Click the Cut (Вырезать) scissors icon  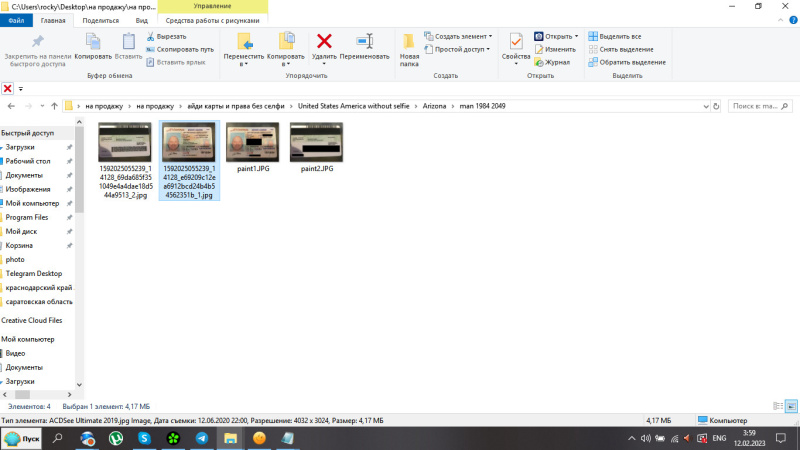point(151,36)
